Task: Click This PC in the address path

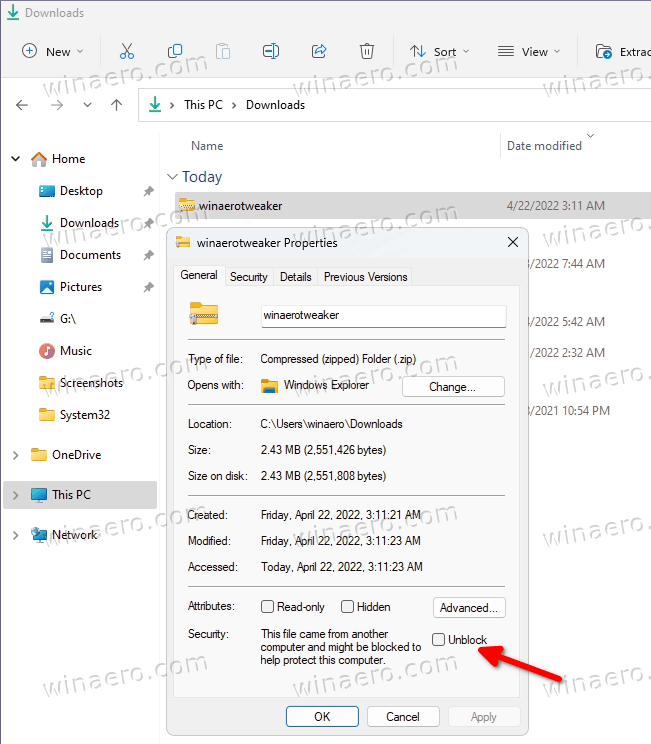Action: click(x=203, y=105)
